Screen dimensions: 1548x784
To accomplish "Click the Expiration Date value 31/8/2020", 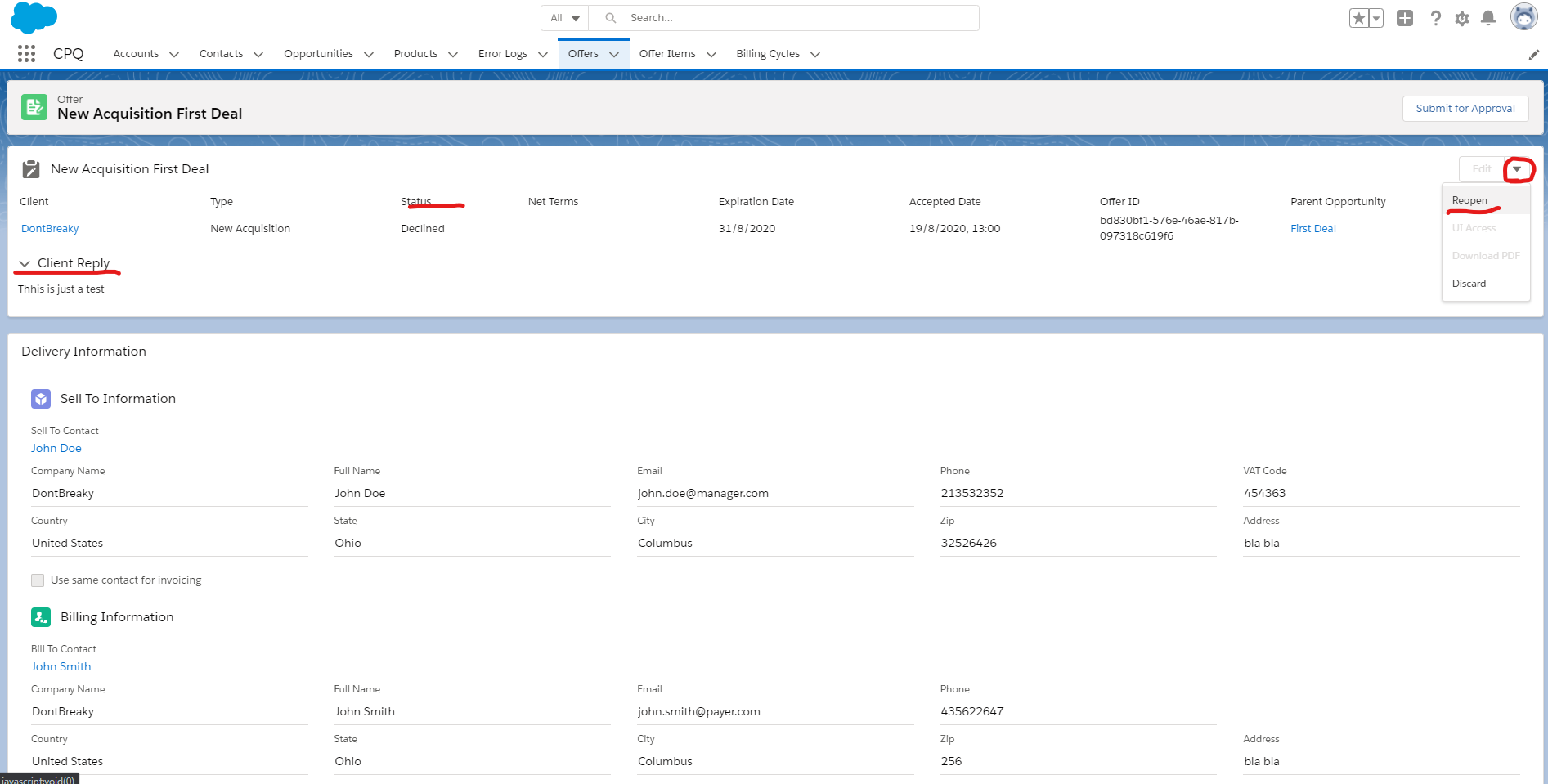I will (747, 229).
